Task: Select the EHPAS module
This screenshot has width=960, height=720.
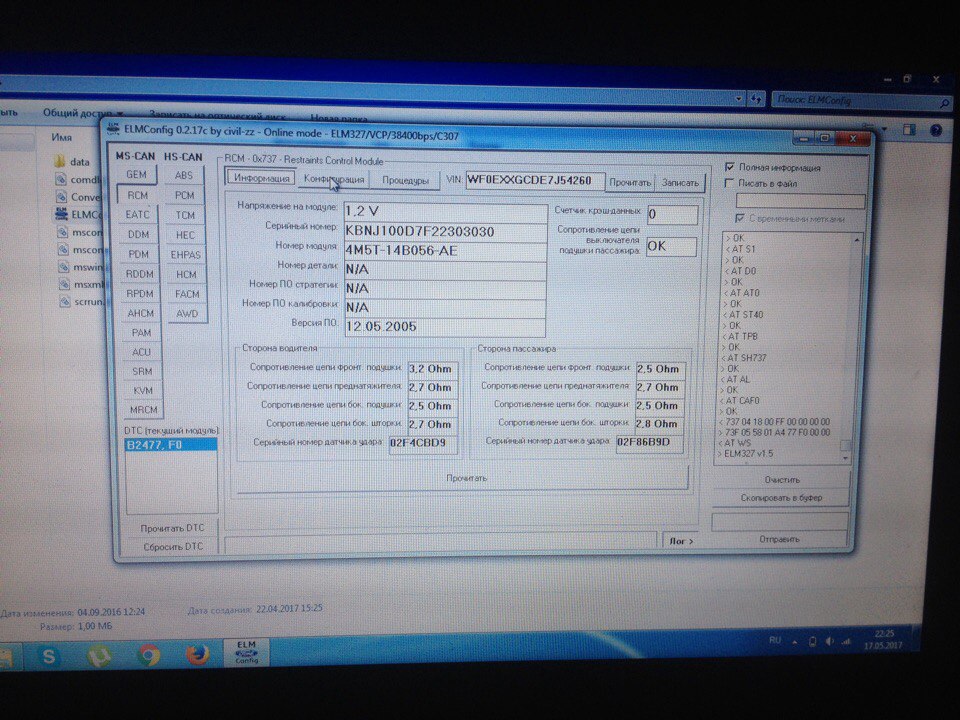Action: tap(186, 255)
